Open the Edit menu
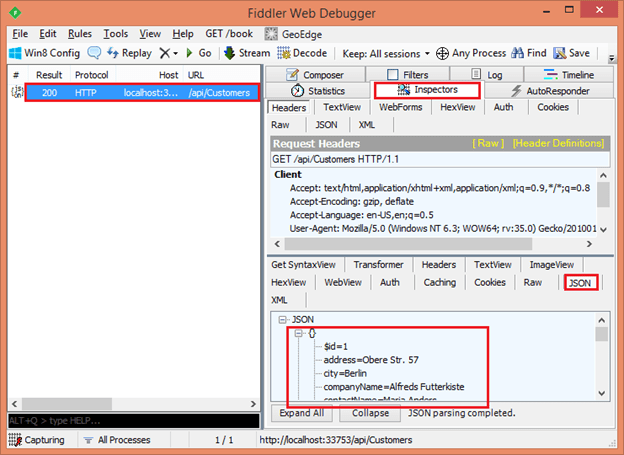Viewport: 624px width, 455px height. (x=48, y=34)
